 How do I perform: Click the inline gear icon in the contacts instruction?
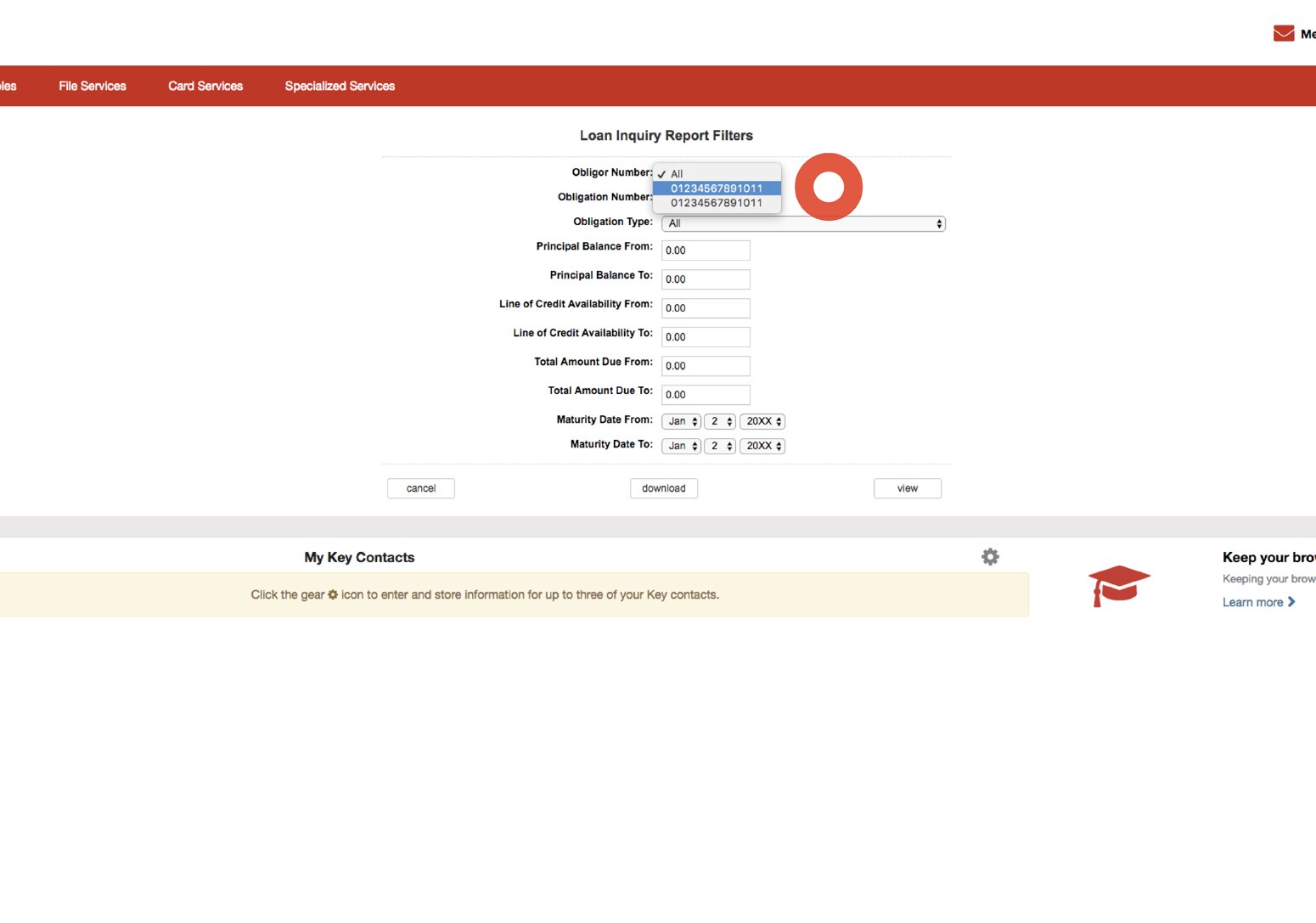(332, 594)
